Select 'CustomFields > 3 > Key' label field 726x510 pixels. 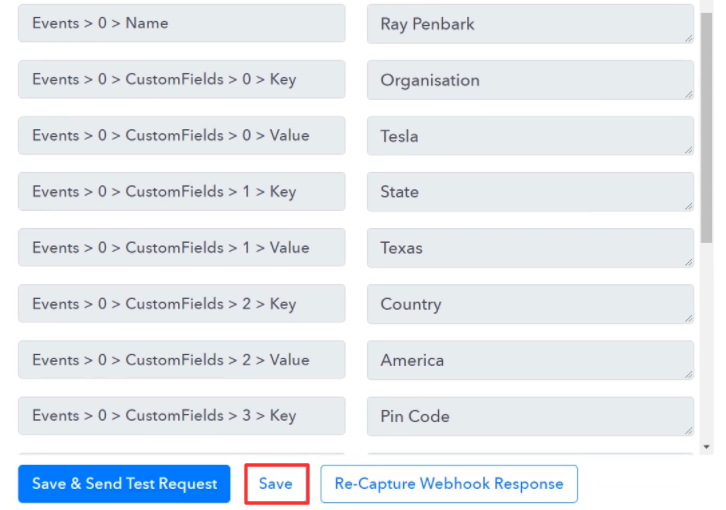point(182,416)
